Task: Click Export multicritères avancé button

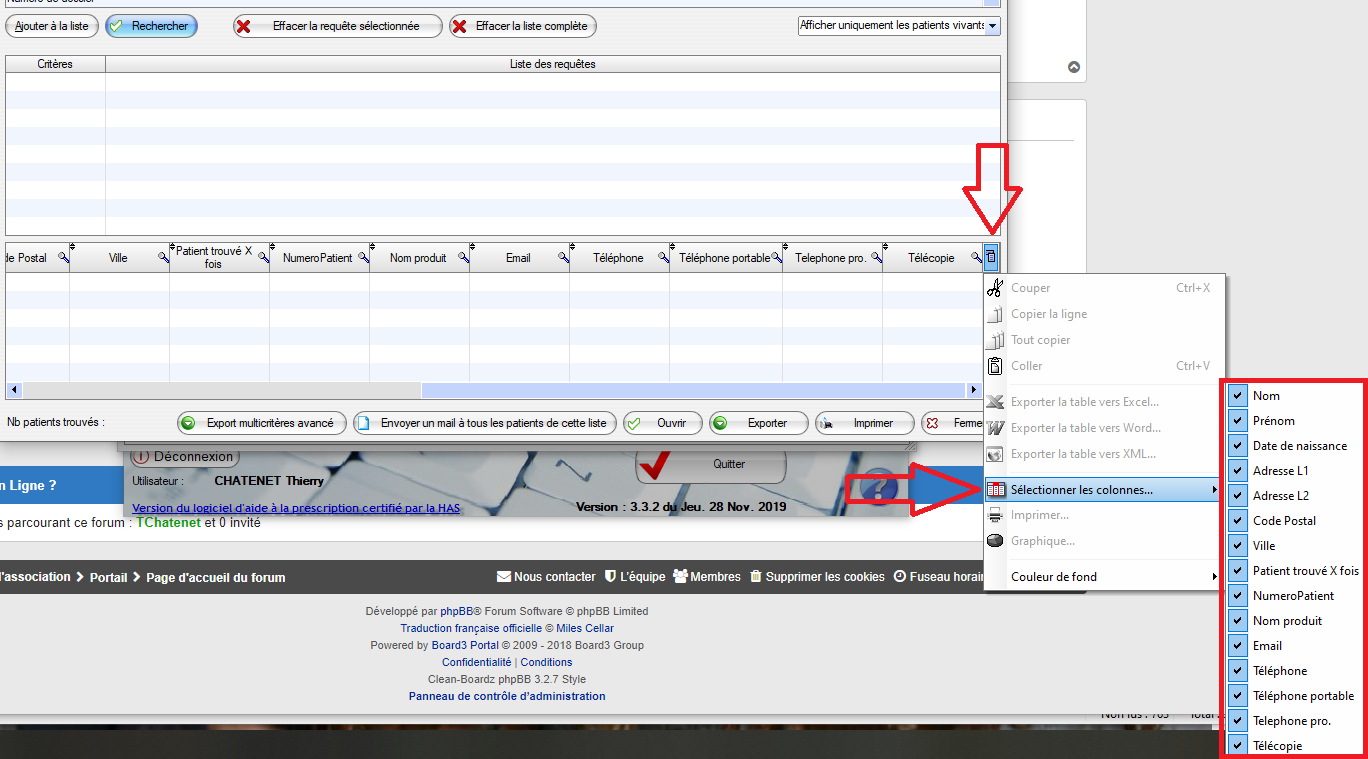Action: pyautogui.click(x=262, y=423)
